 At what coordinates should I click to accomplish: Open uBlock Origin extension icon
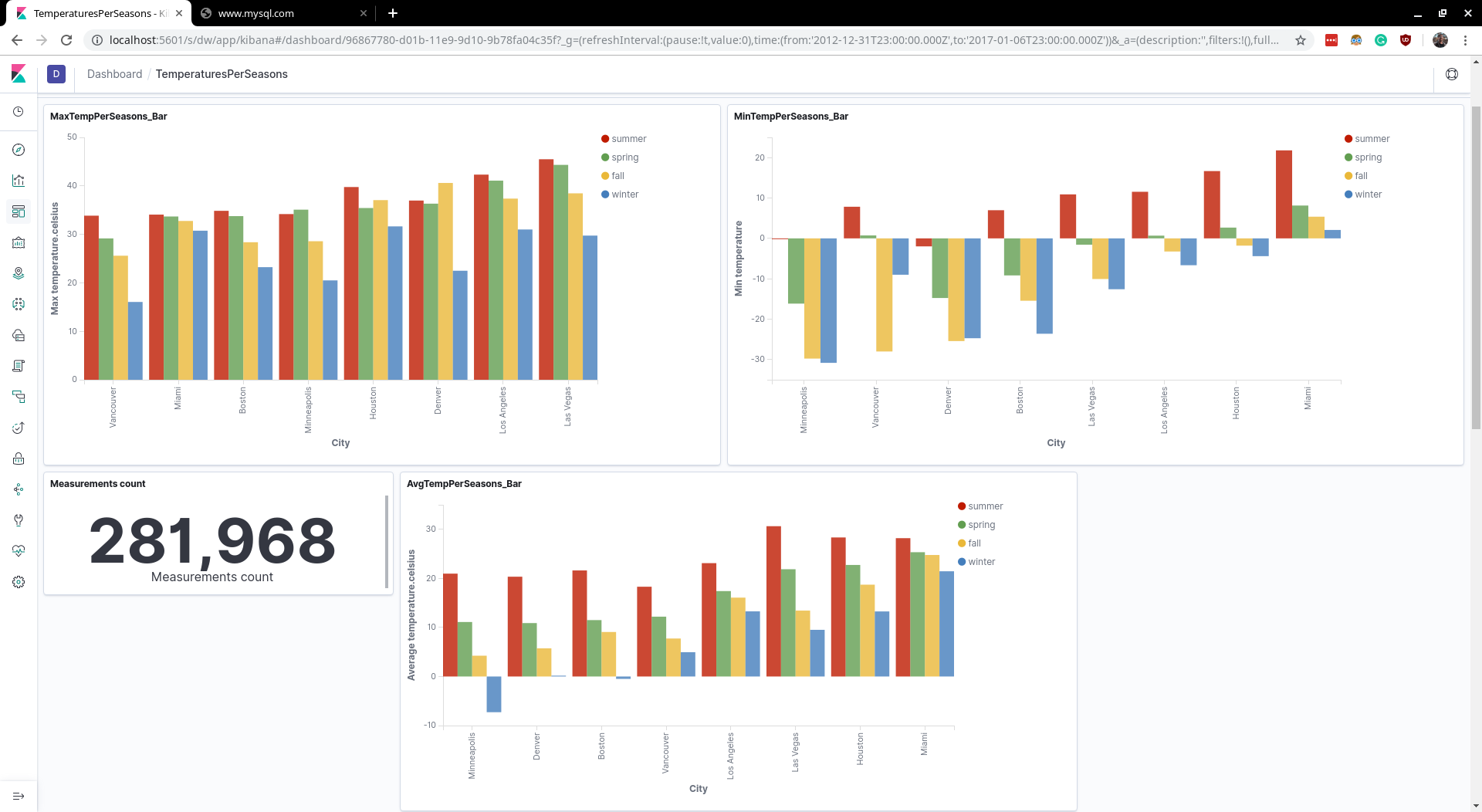(1406, 40)
